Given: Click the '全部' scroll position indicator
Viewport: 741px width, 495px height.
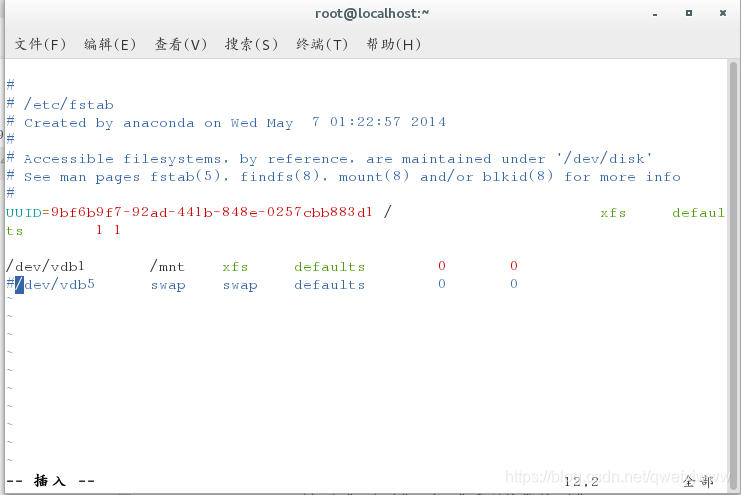Looking at the screenshot, I should [x=698, y=481].
